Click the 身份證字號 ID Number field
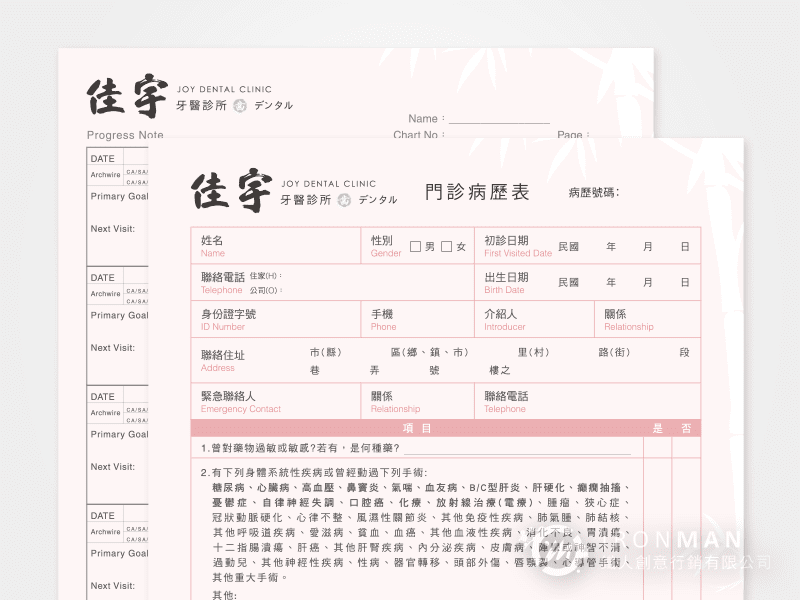 pyautogui.click(x=276, y=319)
